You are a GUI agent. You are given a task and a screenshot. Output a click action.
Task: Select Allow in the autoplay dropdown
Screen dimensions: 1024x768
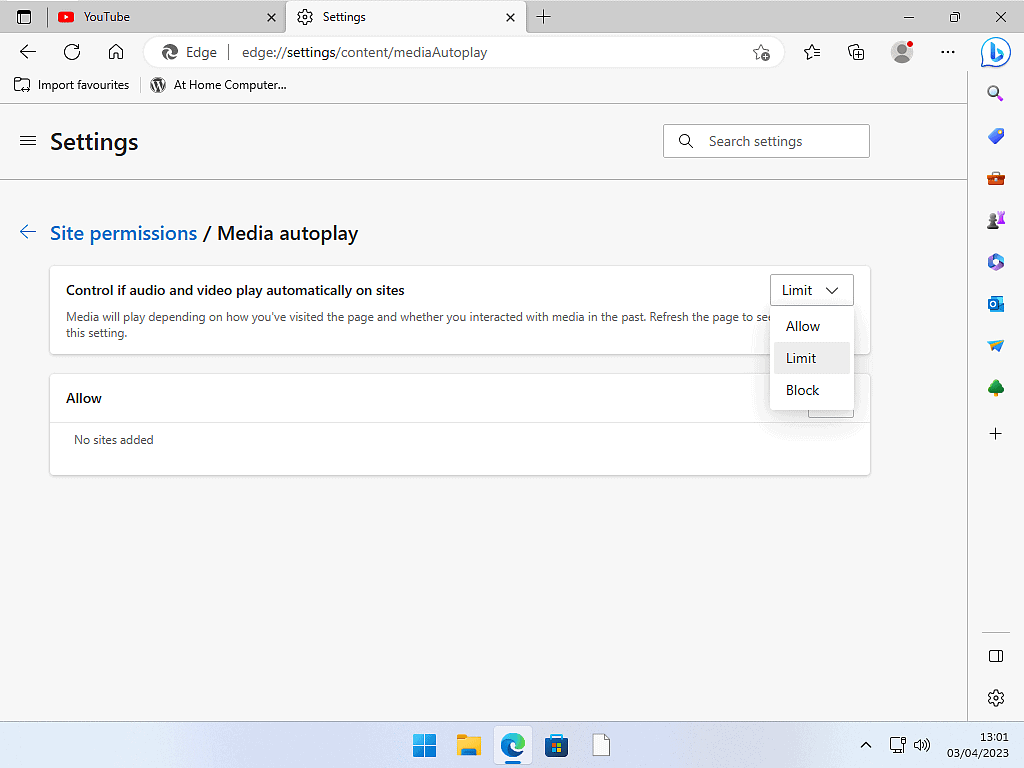(803, 326)
